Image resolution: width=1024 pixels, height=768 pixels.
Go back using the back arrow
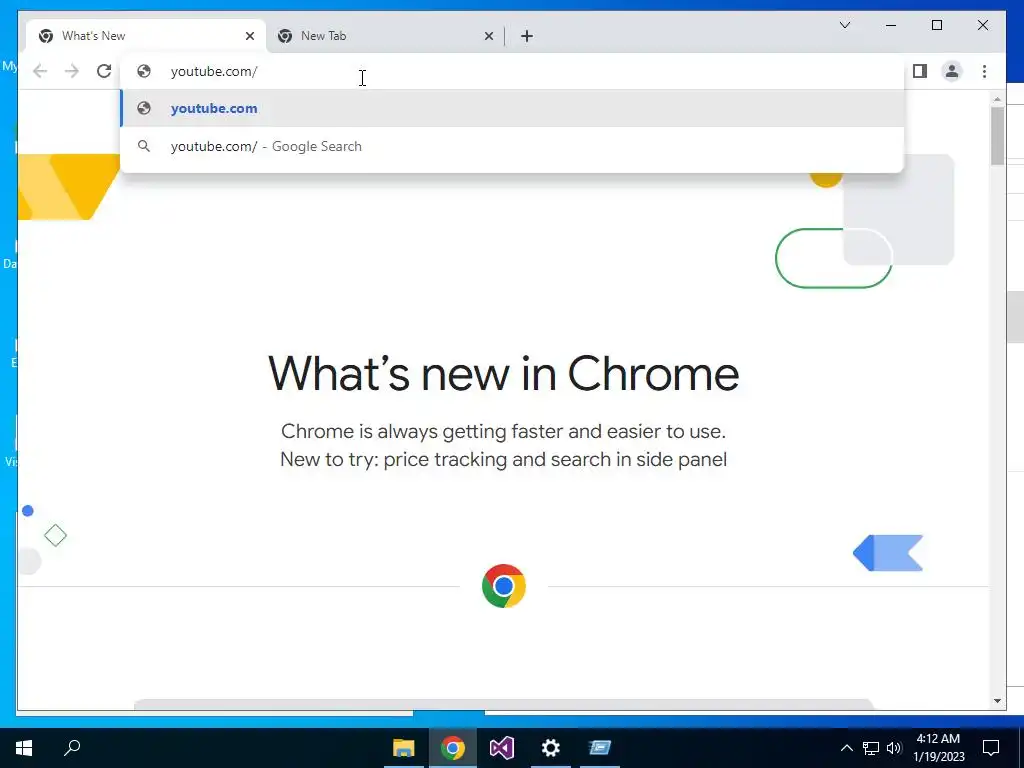point(40,71)
